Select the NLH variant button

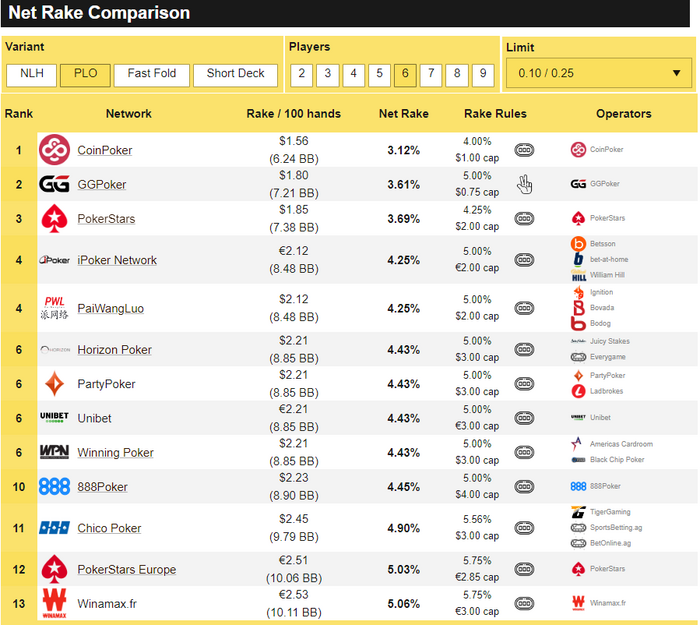[31, 75]
